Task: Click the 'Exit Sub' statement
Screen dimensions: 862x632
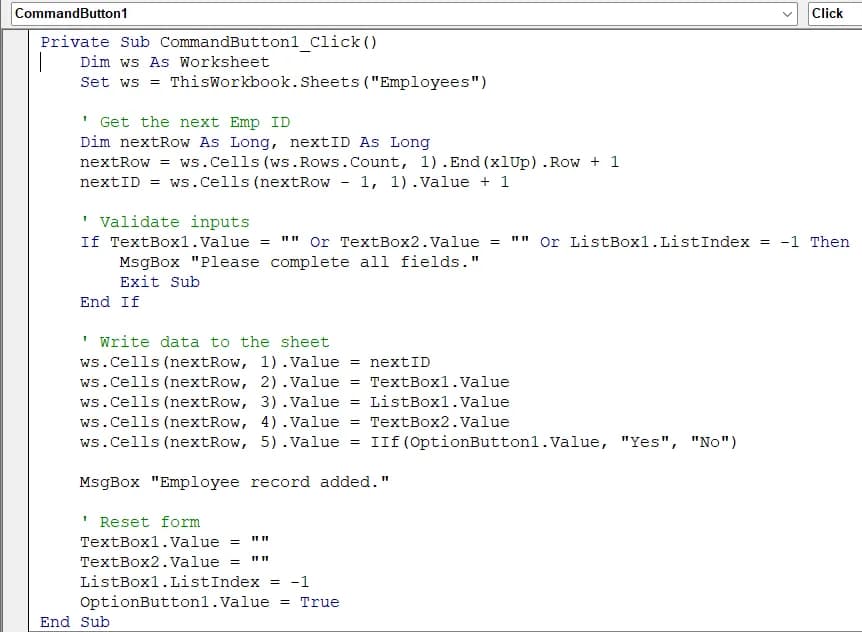Action: tap(159, 282)
